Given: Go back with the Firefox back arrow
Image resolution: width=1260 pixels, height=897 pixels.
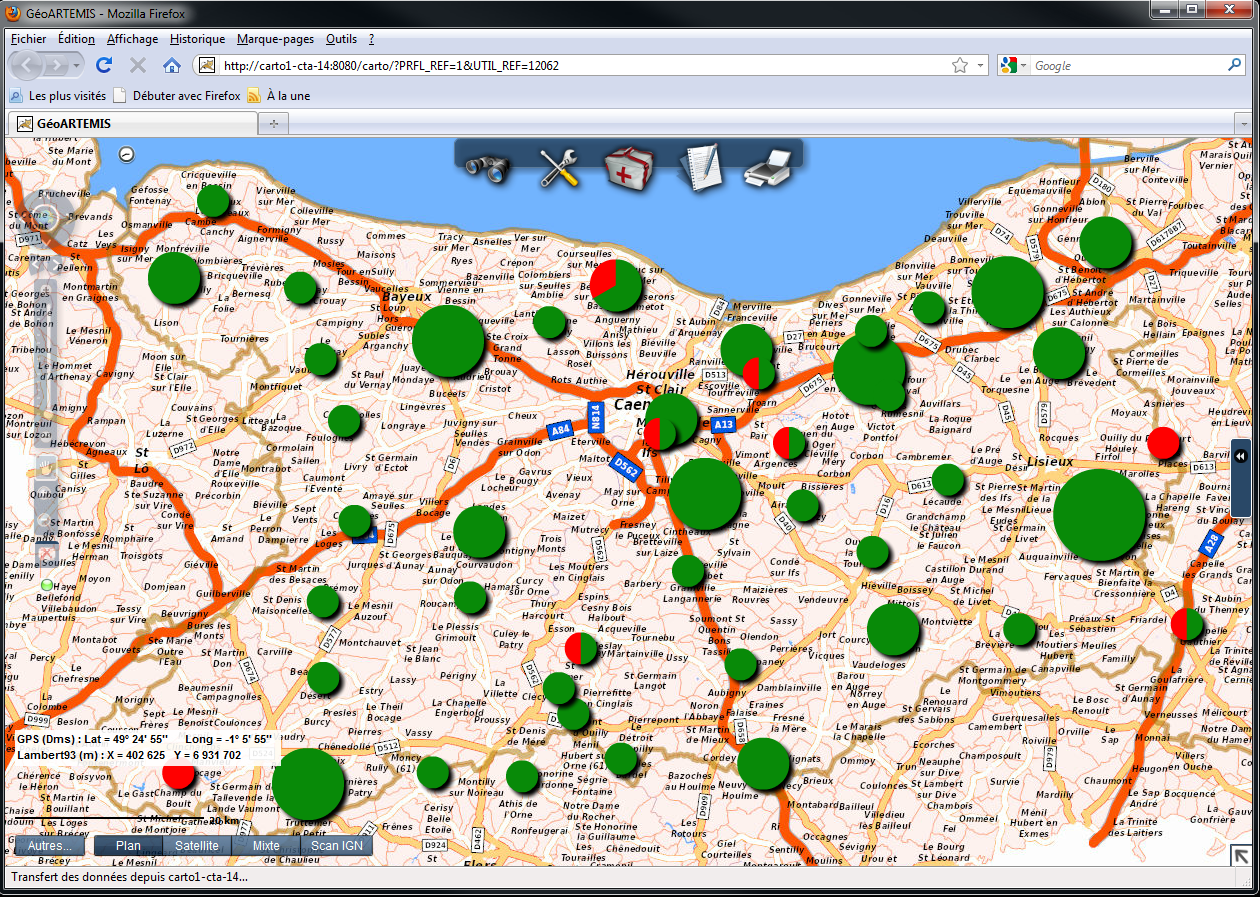Looking at the screenshot, I should point(28,66).
